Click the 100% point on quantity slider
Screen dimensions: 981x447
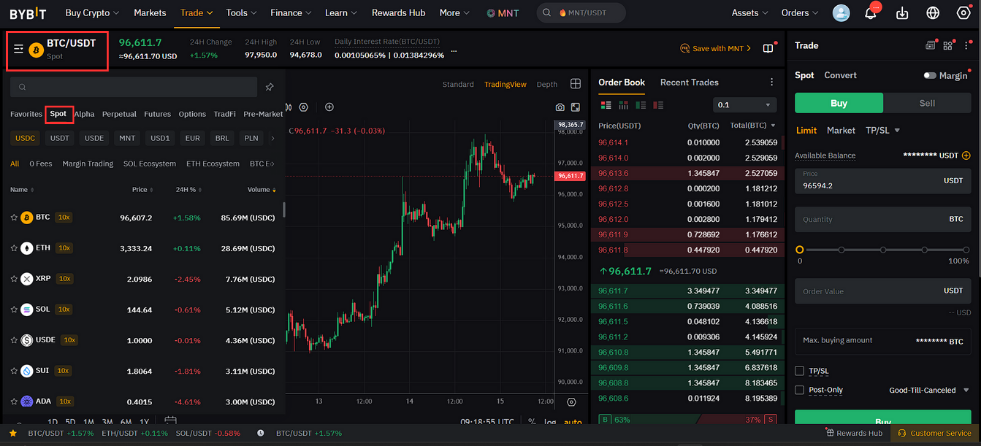click(x=966, y=249)
